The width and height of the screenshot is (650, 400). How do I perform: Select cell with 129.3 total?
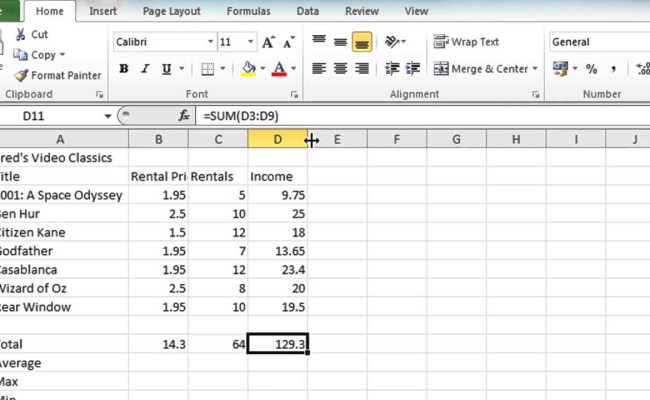point(278,344)
